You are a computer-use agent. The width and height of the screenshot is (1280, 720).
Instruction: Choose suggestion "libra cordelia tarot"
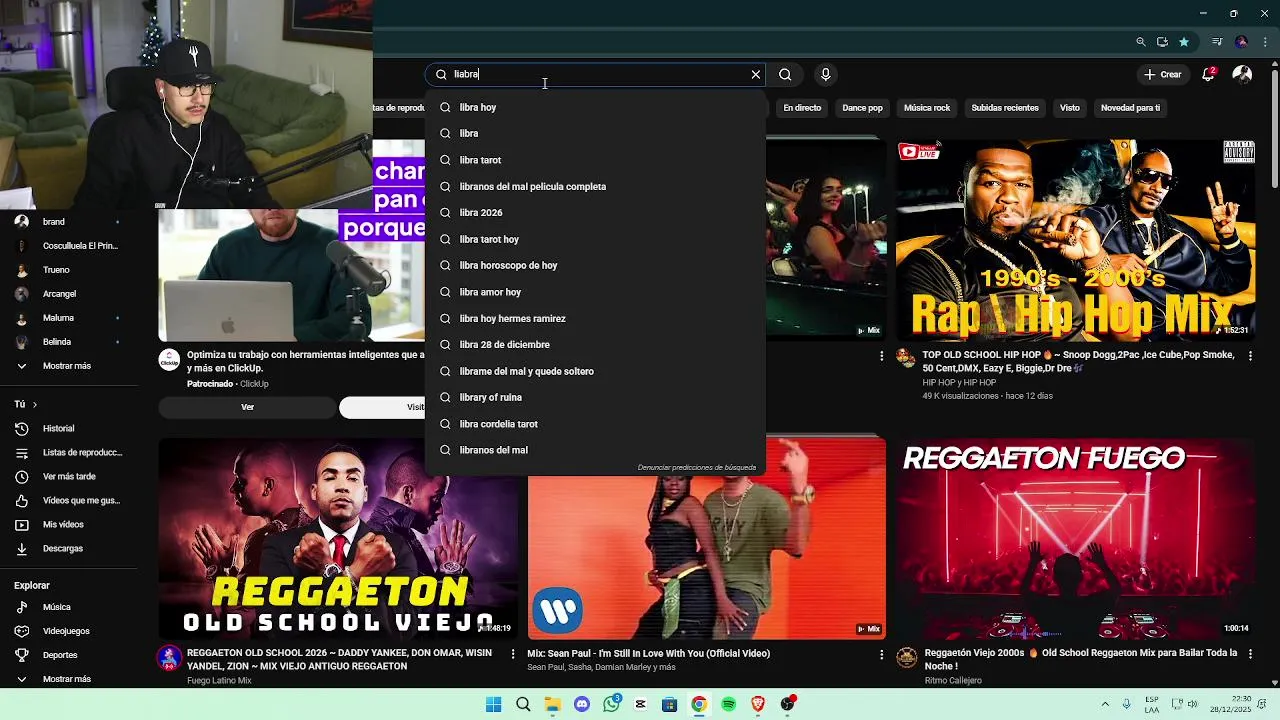[x=595, y=424]
